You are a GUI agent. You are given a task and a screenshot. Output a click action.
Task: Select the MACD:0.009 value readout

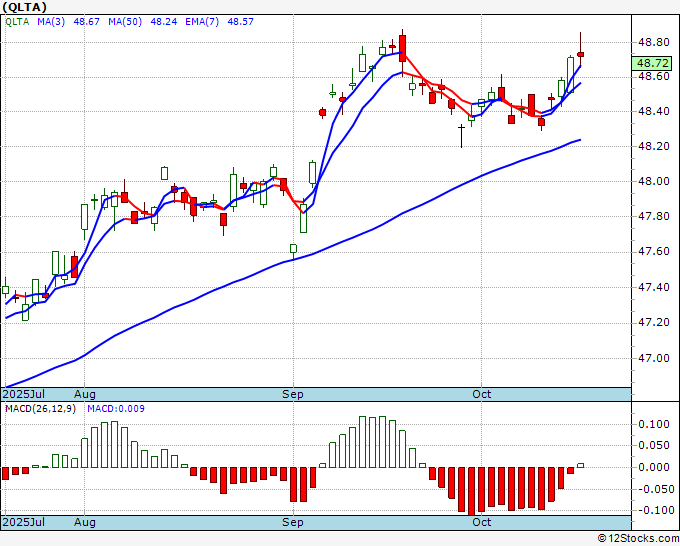tap(116, 409)
